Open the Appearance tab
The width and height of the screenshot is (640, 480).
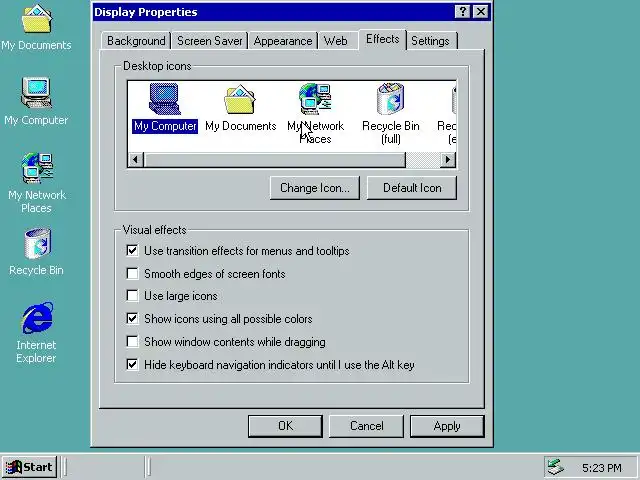[283, 41]
